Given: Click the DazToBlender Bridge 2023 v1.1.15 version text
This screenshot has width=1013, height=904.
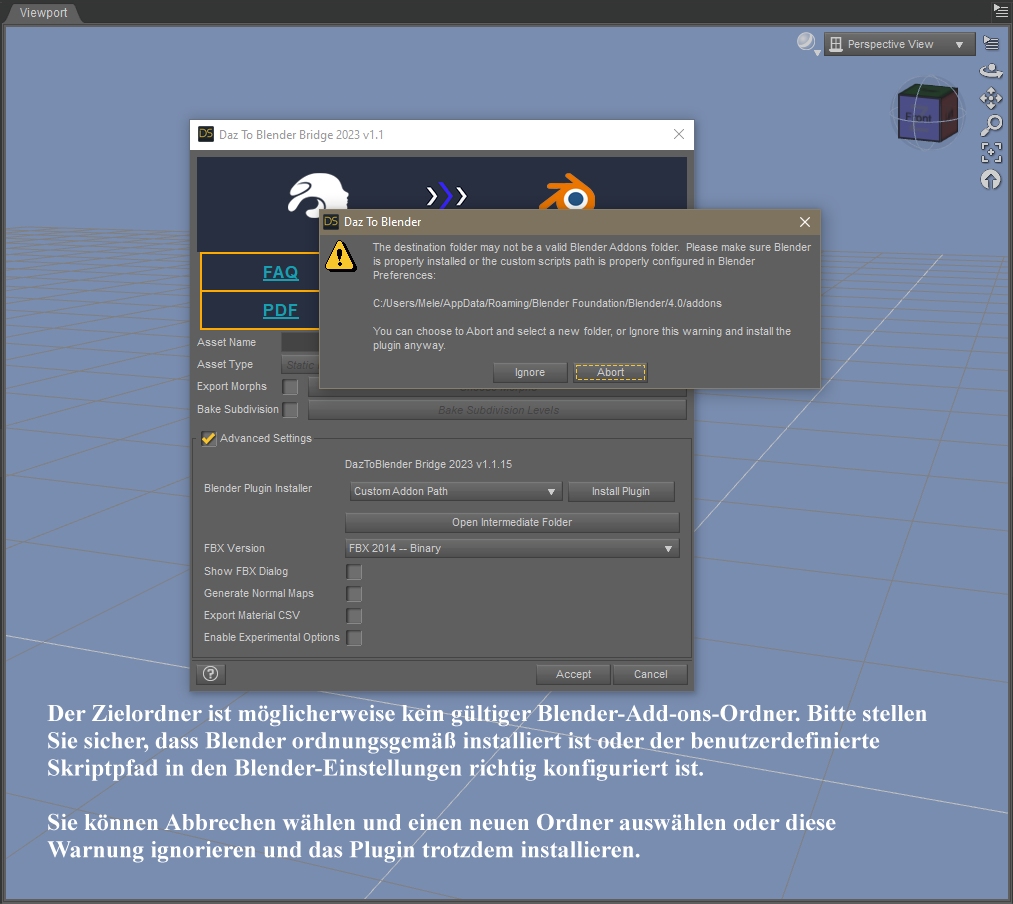Looking at the screenshot, I should (x=428, y=464).
